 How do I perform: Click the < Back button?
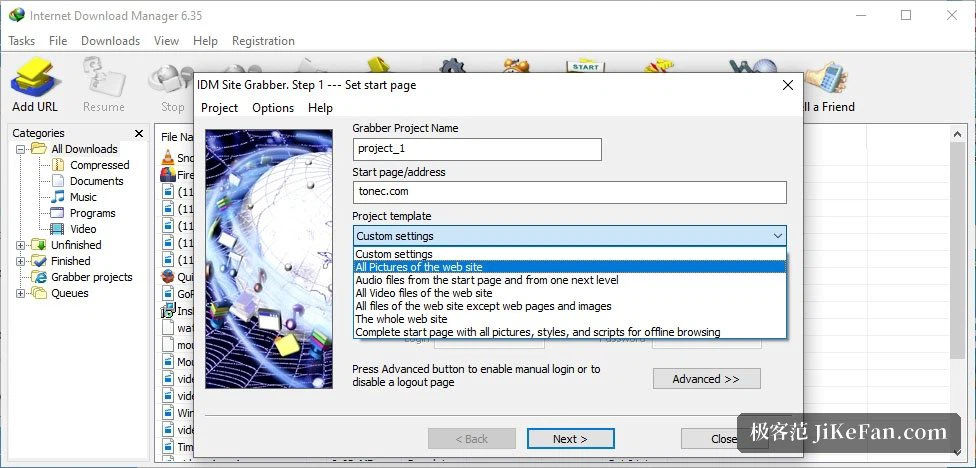[x=472, y=439]
